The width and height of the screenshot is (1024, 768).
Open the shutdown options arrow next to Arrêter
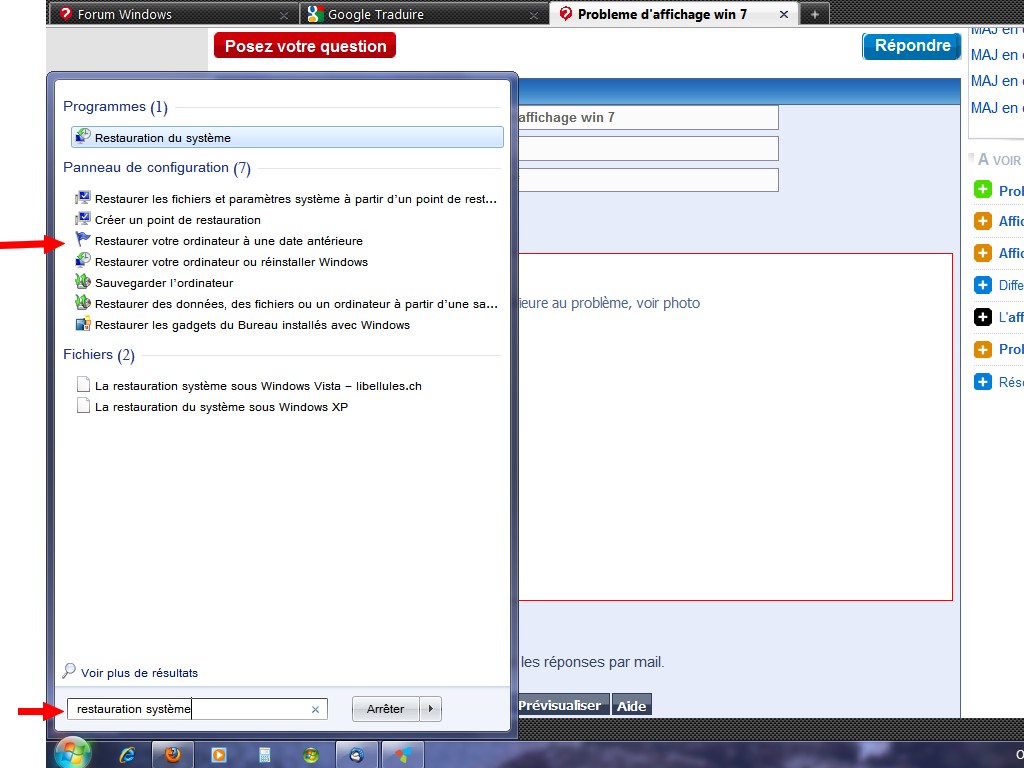click(430, 709)
